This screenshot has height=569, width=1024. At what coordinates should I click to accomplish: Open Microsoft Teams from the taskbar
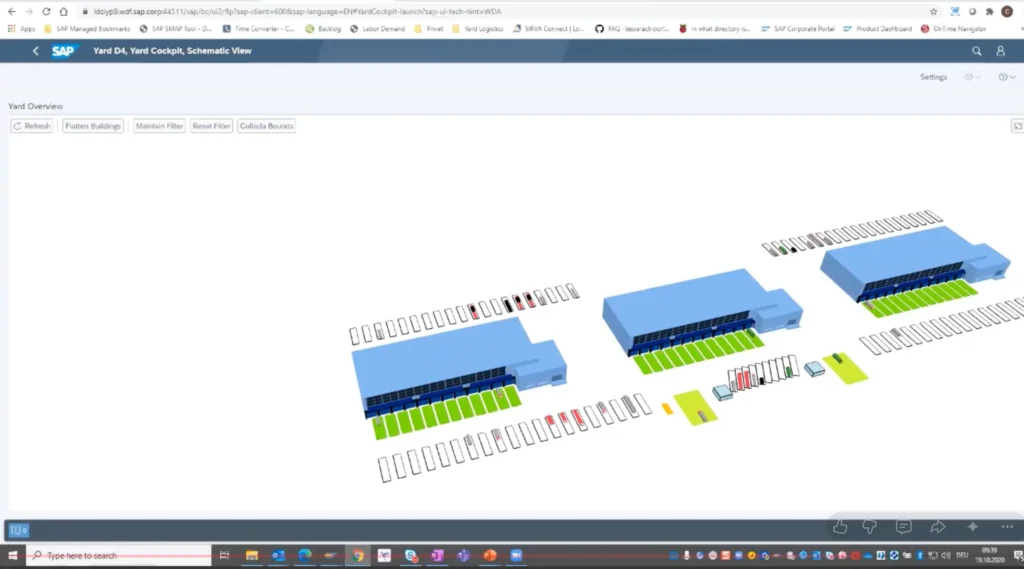[464, 556]
